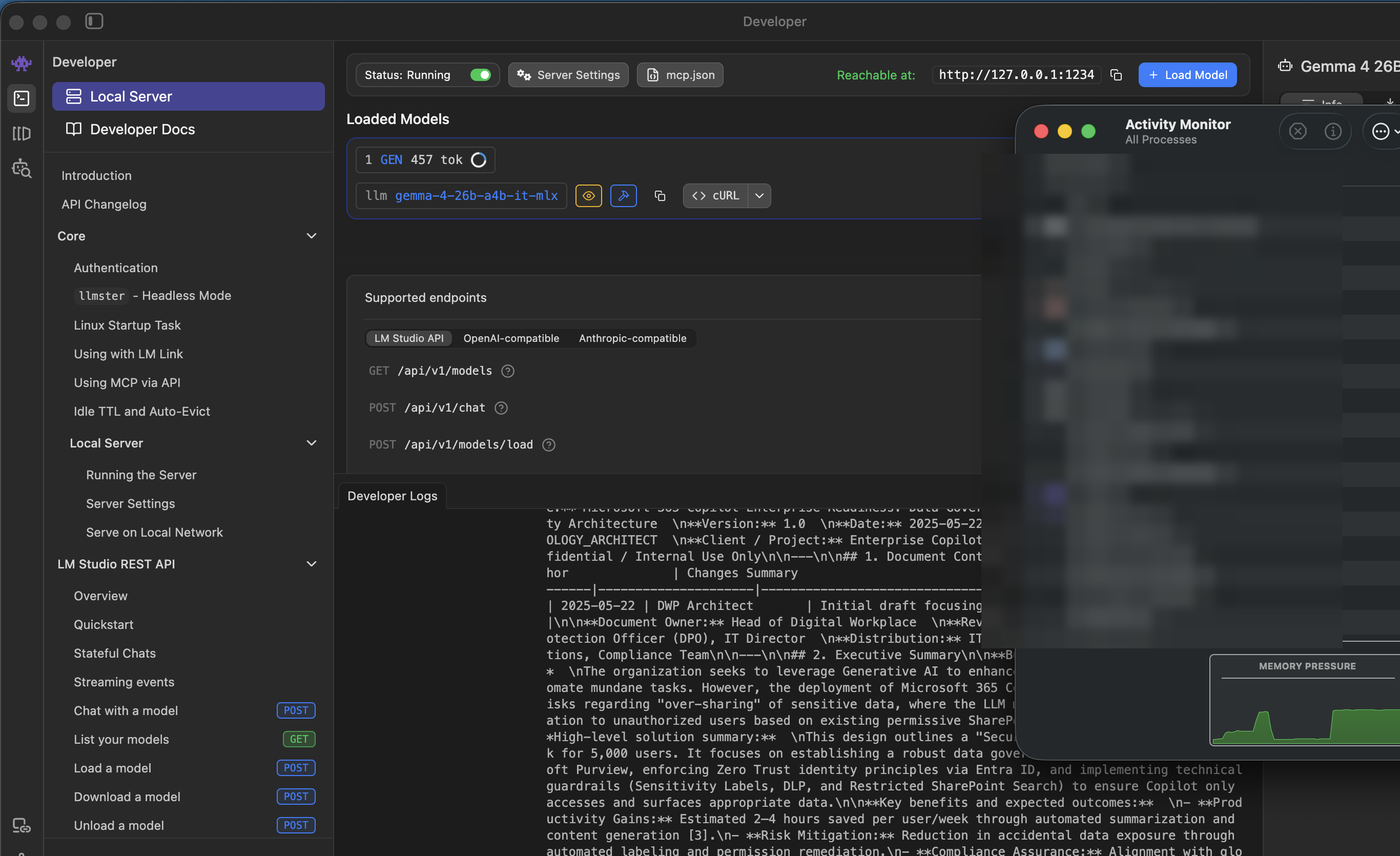This screenshot has width=1400, height=856.
Task: Collapse the Core docs section
Action: [312, 236]
